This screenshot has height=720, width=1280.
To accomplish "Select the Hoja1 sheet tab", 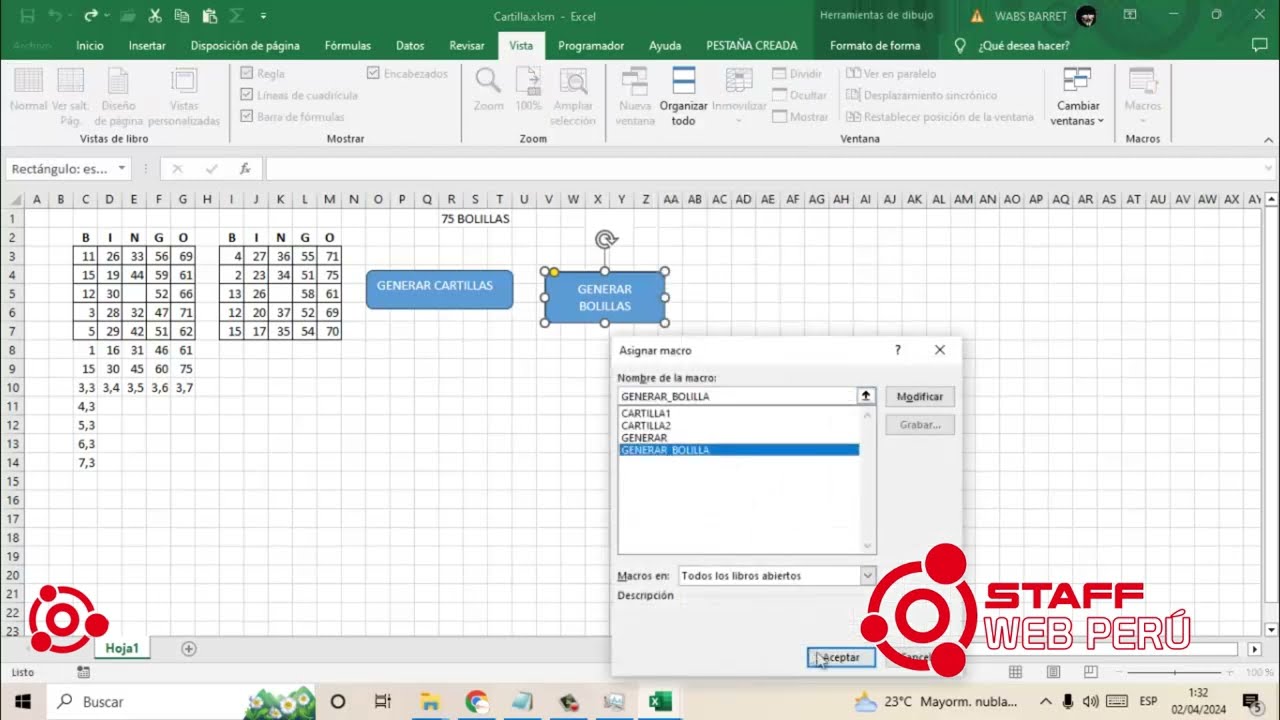I will (122, 648).
